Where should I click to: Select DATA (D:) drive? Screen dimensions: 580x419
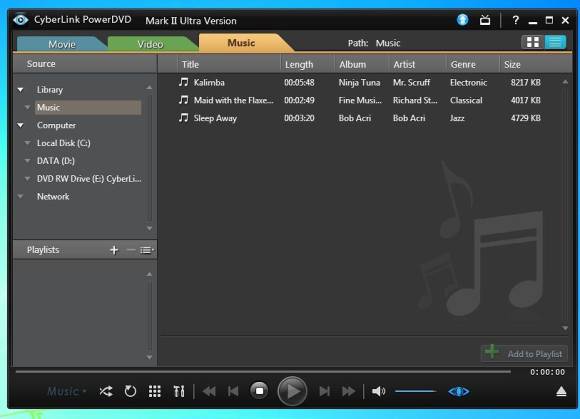click(x=56, y=161)
